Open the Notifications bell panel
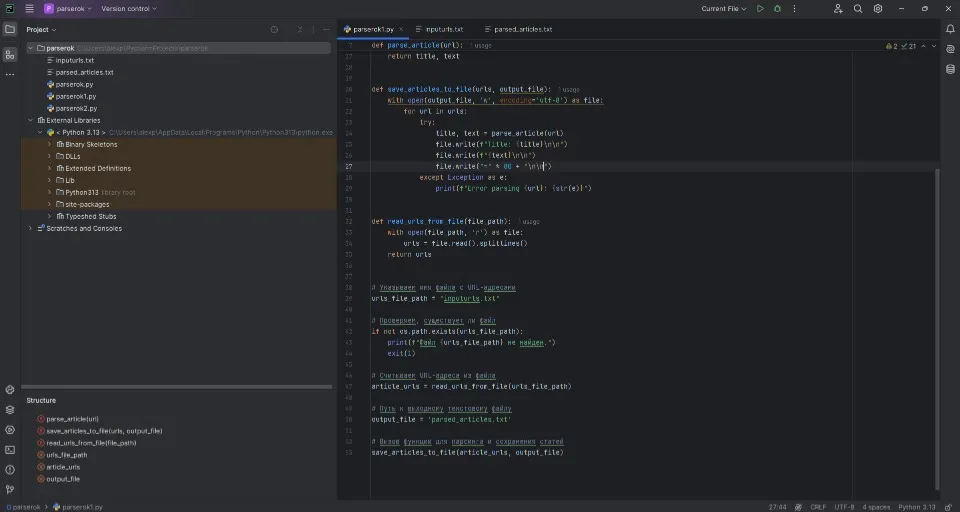Viewport: 960px width, 512px height. tap(950, 30)
